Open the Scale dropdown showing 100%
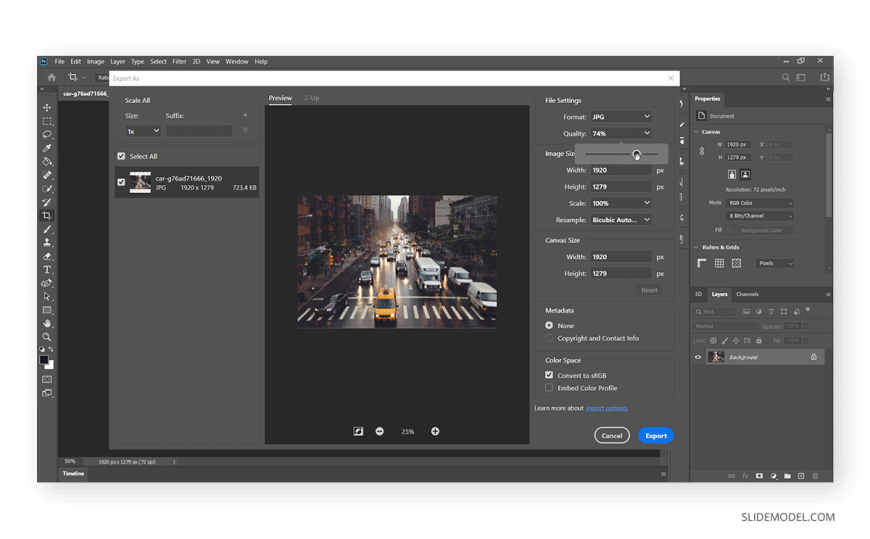Screen dimensions: 870x539 tap(620, 203)
